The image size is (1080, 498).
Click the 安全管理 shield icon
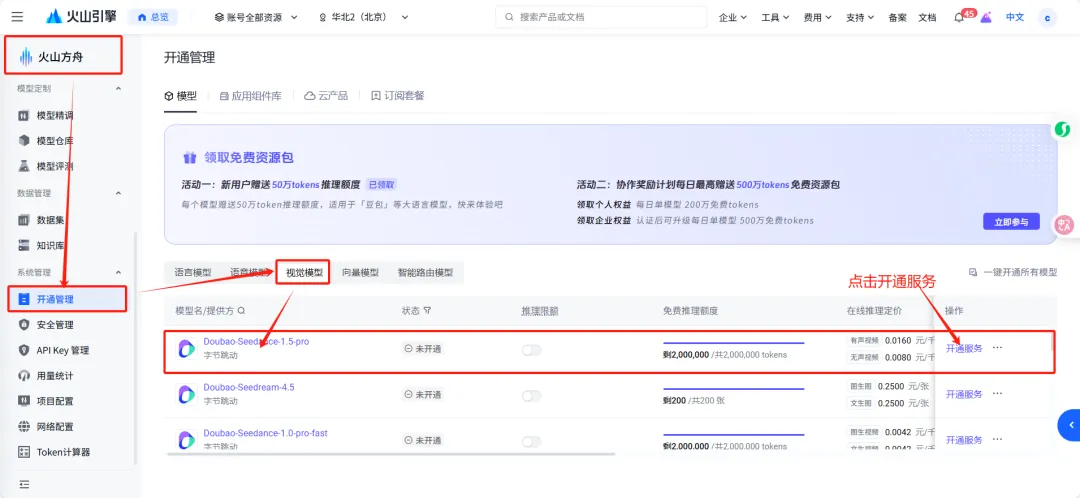[x=23, y=324]
